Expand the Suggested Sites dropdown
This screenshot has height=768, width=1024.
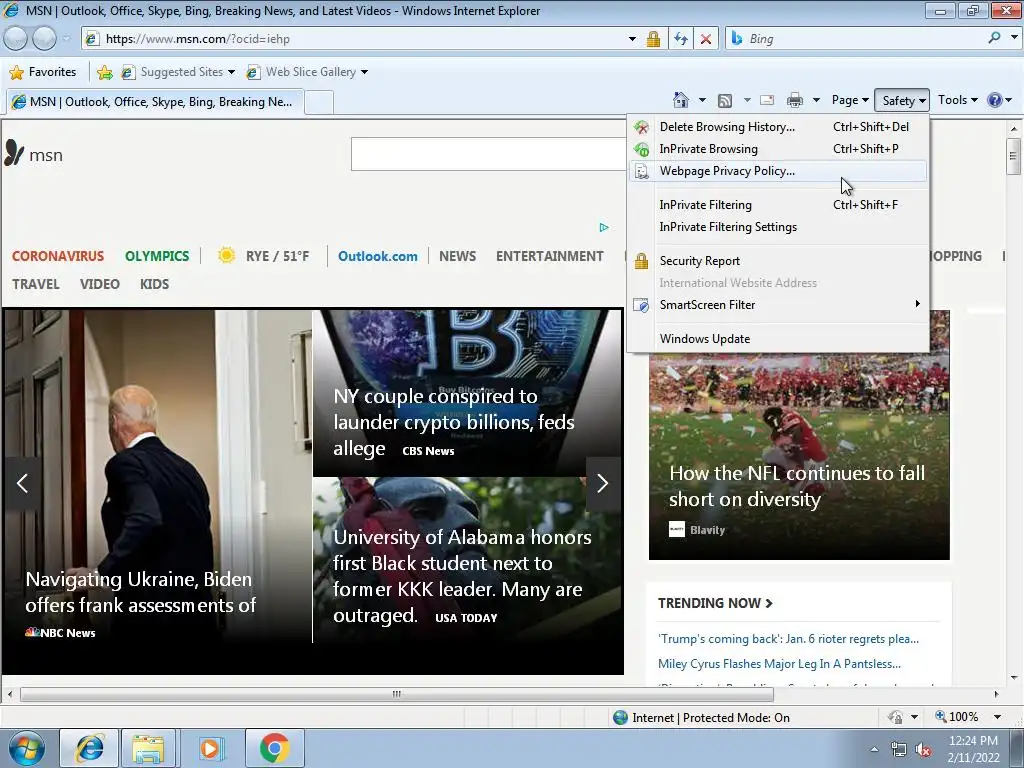click(231, 72)
